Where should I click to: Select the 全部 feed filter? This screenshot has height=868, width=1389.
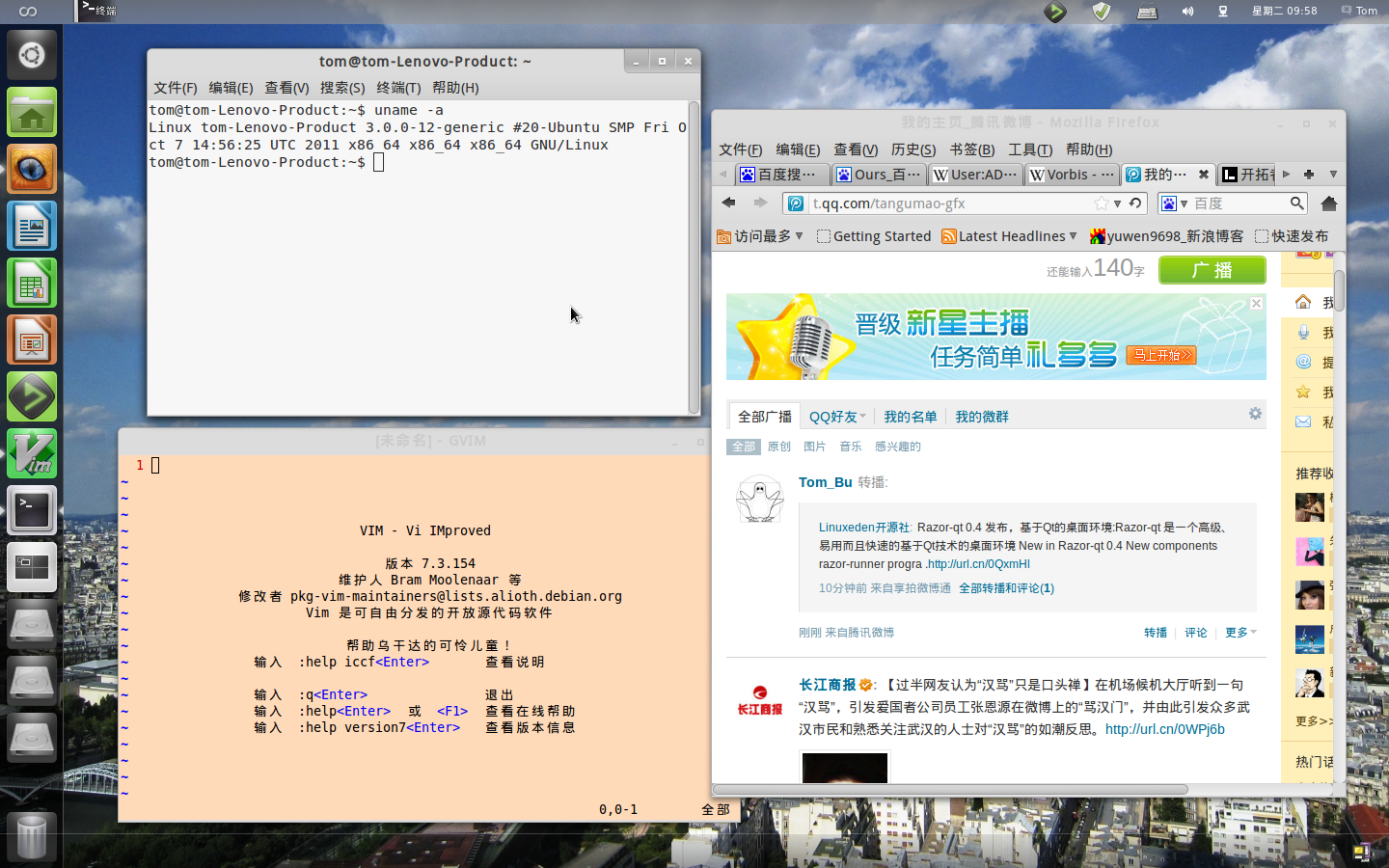(x=744, y=447)
